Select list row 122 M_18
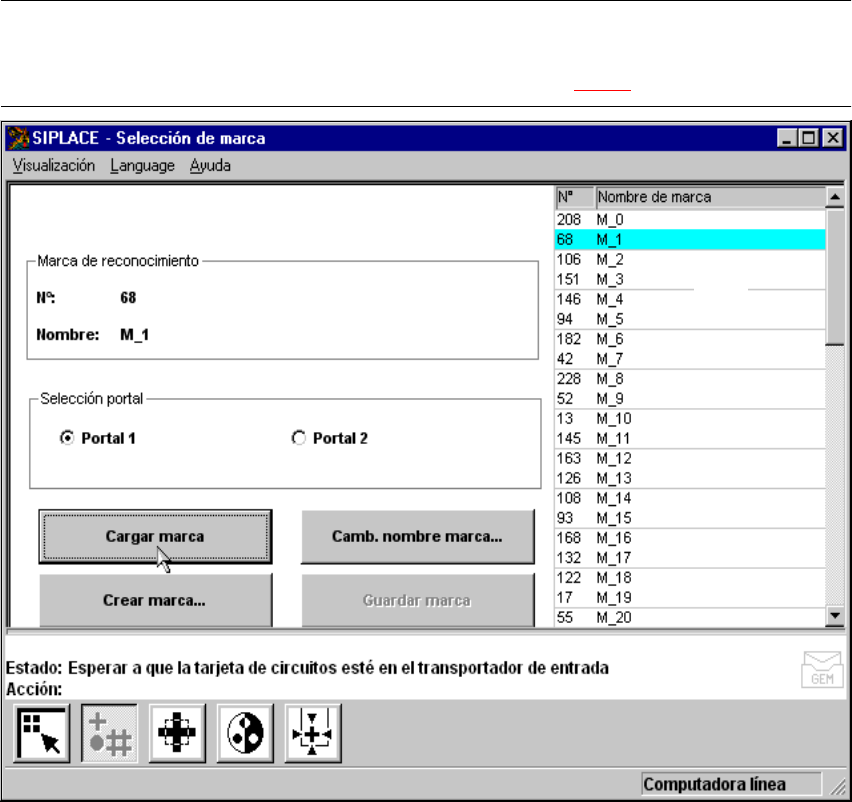This screenshot has height=802, width=852. coord(690,578)
